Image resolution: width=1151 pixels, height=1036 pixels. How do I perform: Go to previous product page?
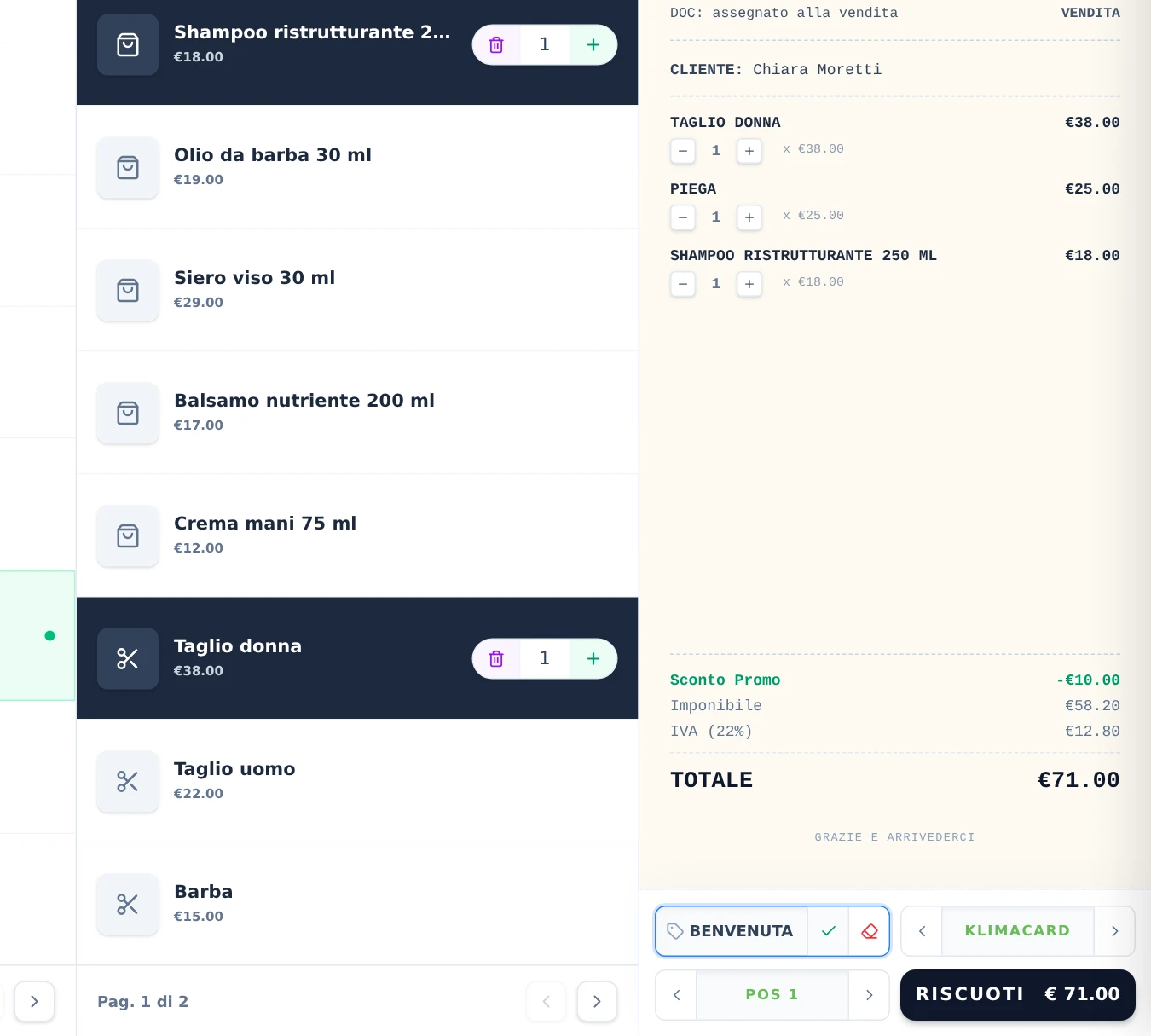[x=547, y=1002]
